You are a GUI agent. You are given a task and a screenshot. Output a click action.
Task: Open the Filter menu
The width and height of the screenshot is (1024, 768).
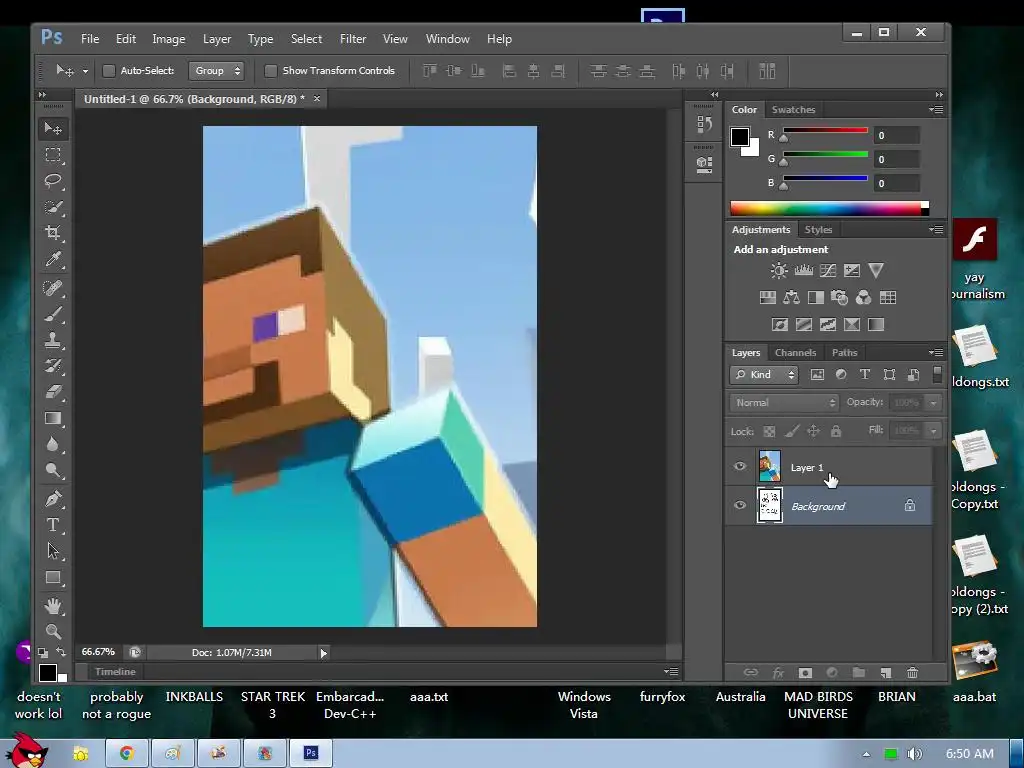pos(353,39)
